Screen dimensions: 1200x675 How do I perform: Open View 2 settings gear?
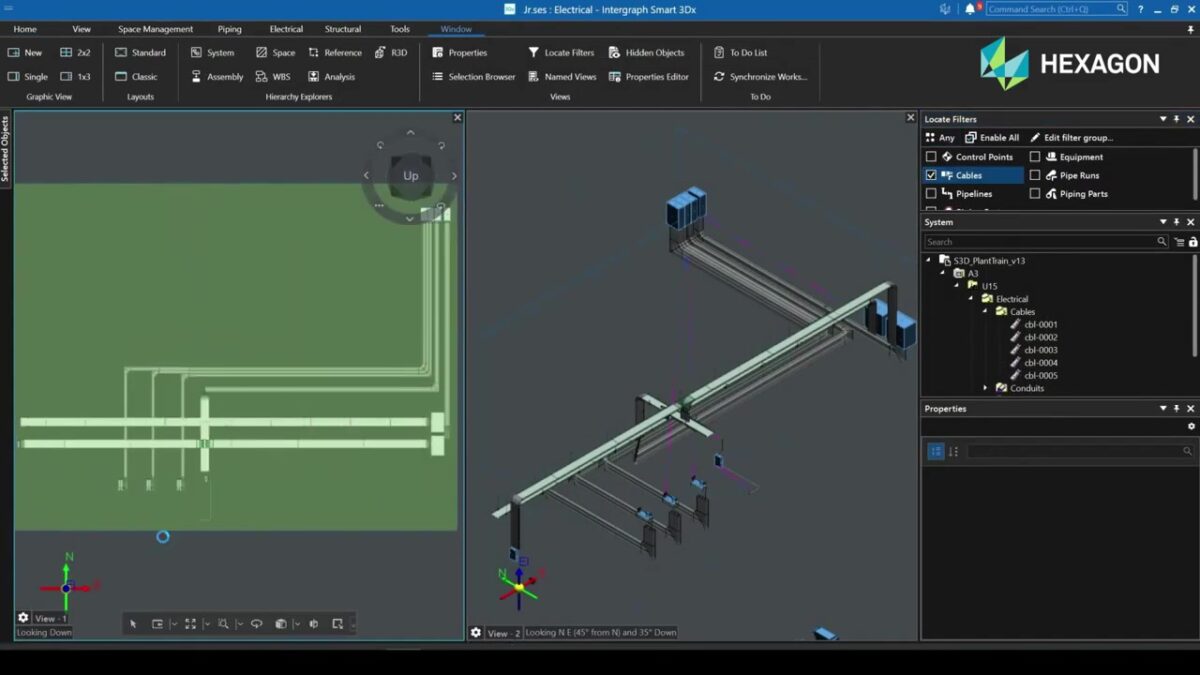pos(476,632)
